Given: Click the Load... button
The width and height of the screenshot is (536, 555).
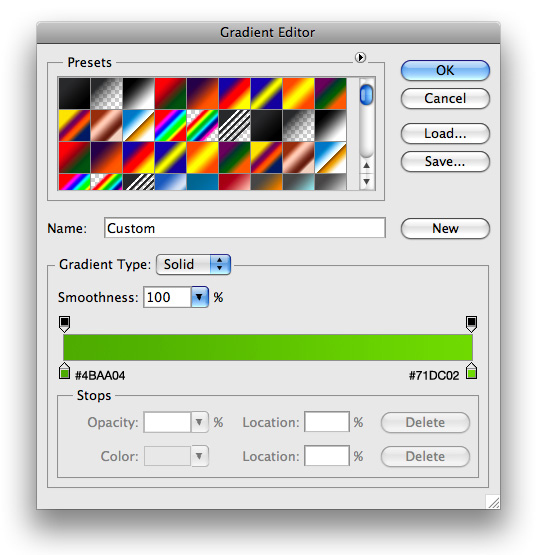Looking at the screenshot, I should tap(445, 133).
